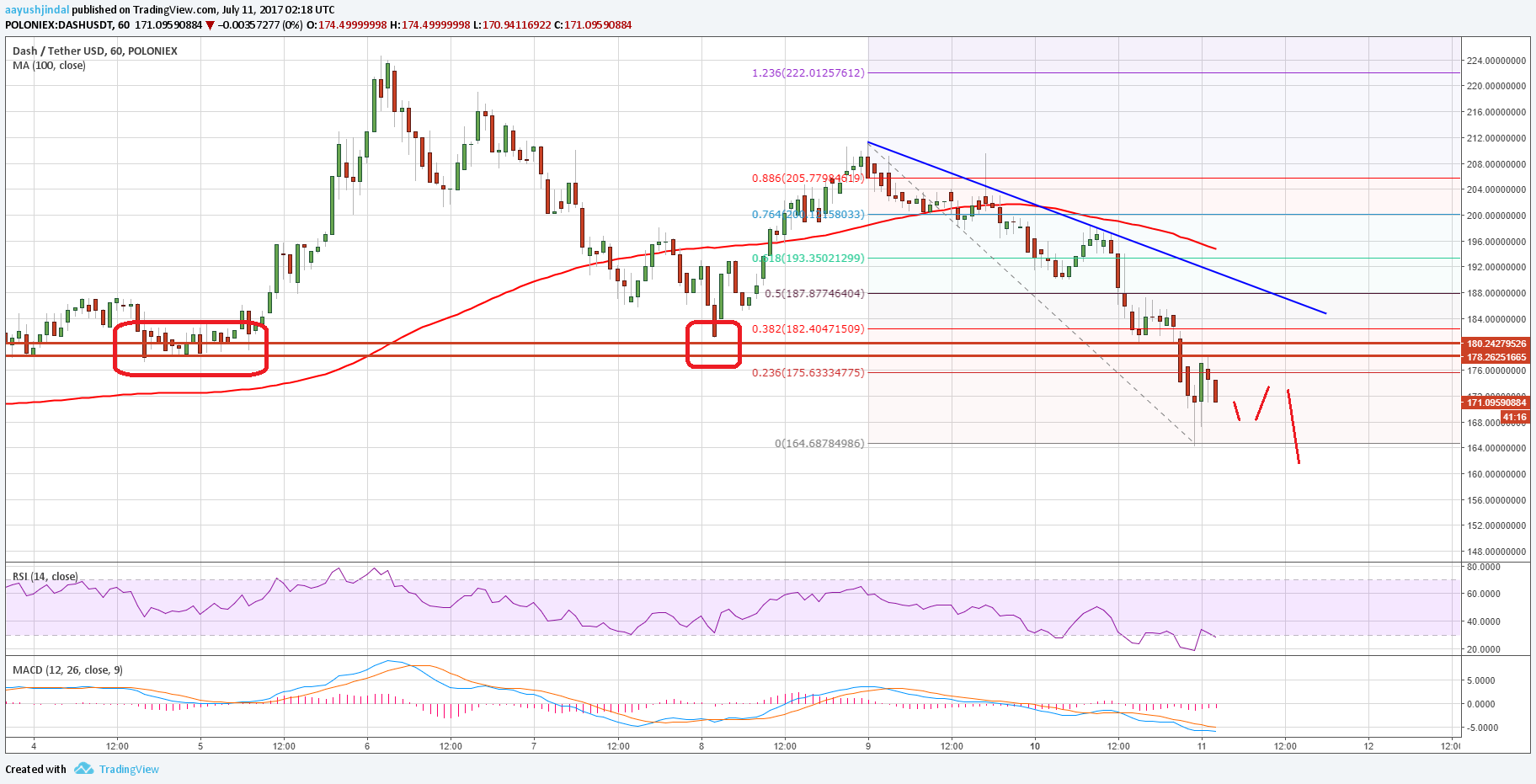Select the 1.236(222.01257612) Fibonacci label
The image size is (1536, 784).
point(808,73)
